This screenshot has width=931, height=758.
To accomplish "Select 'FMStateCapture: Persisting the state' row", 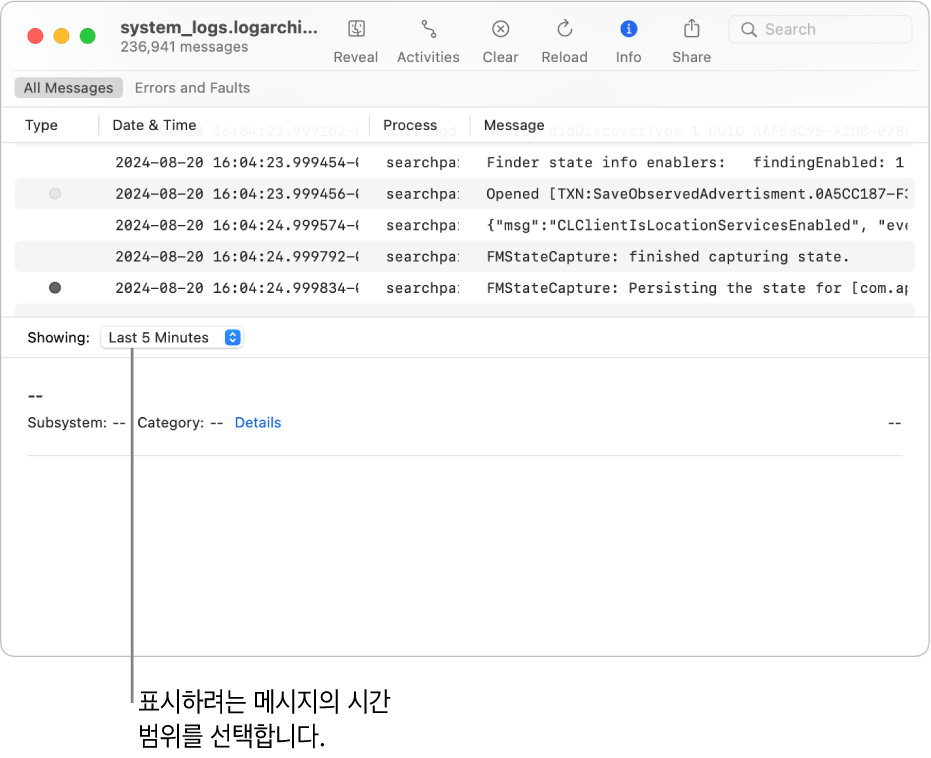I will pos(464,288).
